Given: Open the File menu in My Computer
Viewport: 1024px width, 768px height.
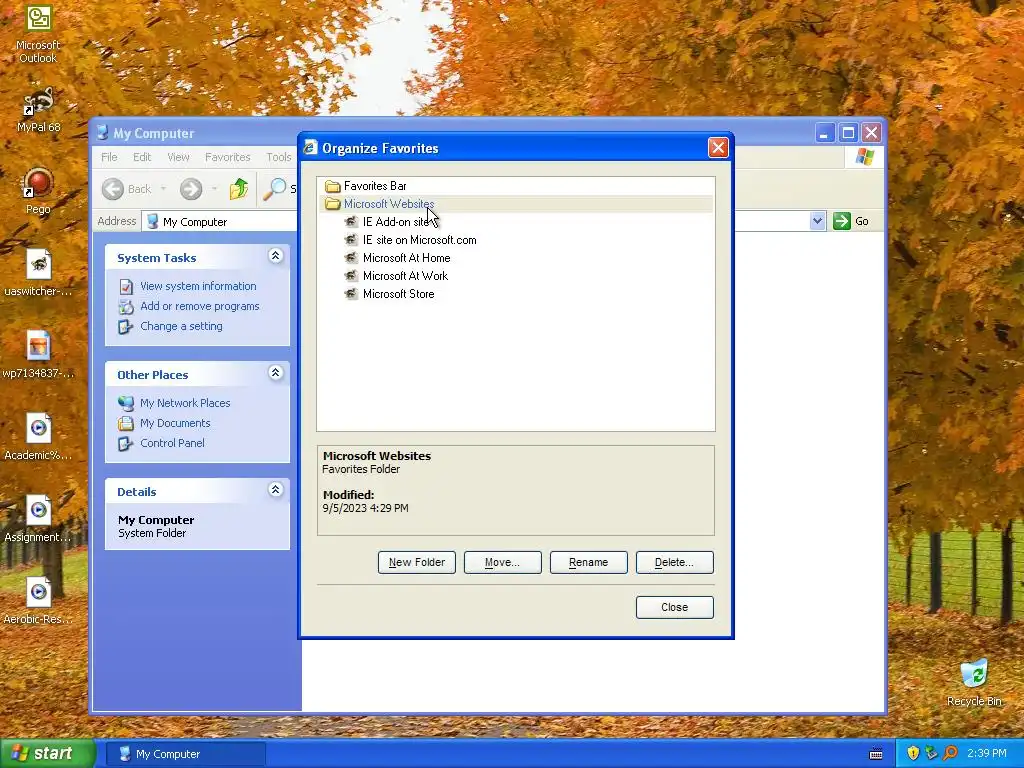Looking at the screenshot, I should click(109, 157).
